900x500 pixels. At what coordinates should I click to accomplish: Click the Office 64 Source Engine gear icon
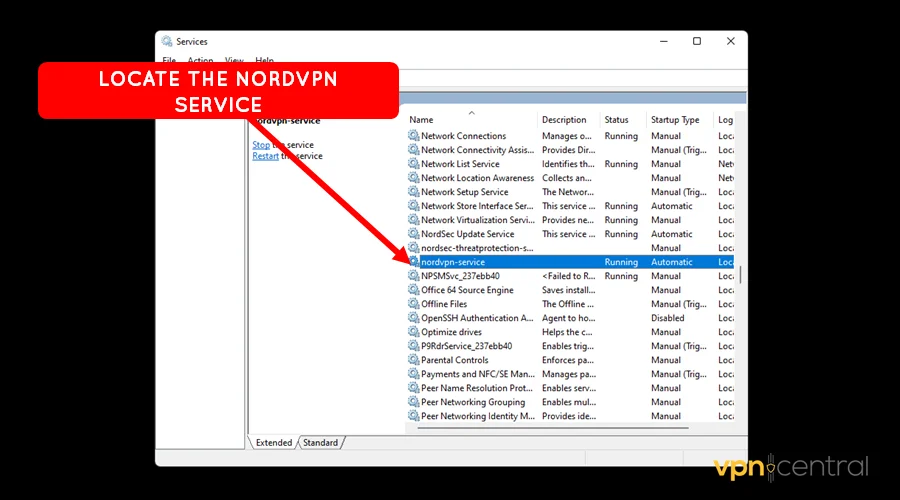413,289
